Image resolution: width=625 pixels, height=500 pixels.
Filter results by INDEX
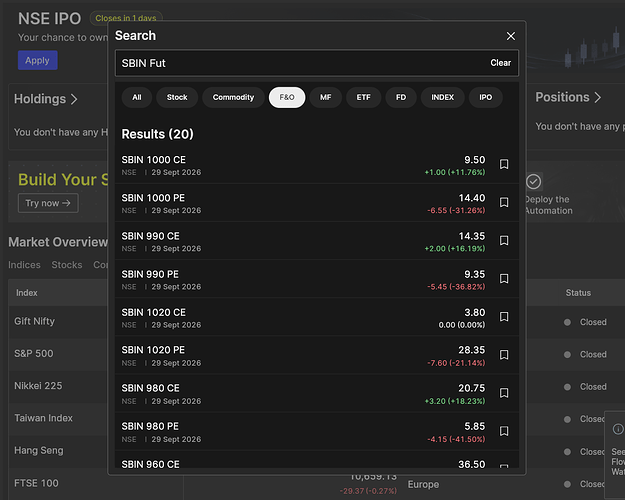[442, 97]
